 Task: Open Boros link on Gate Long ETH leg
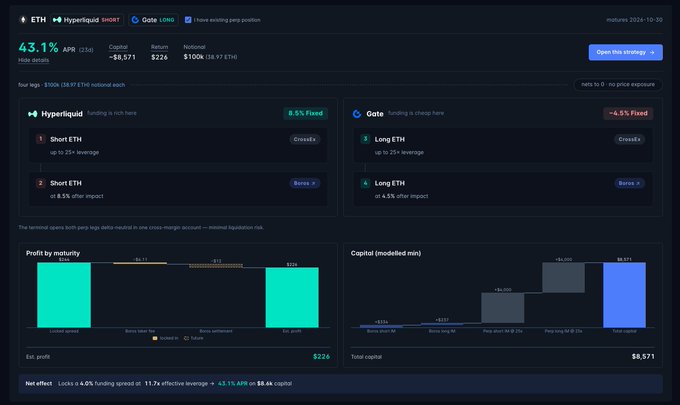point(629,183)
